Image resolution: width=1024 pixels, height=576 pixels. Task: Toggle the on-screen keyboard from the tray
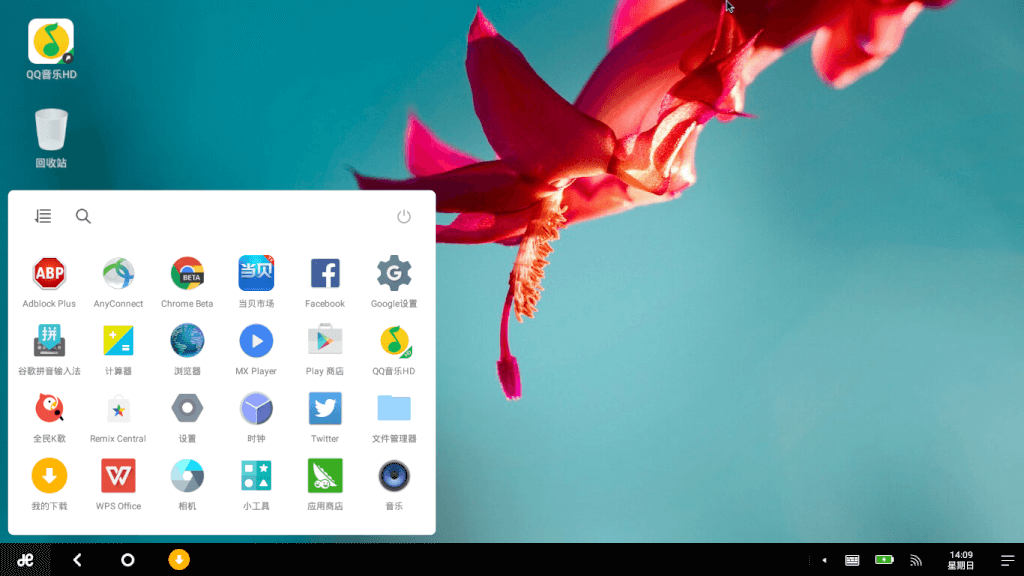[x=853, y=560]
